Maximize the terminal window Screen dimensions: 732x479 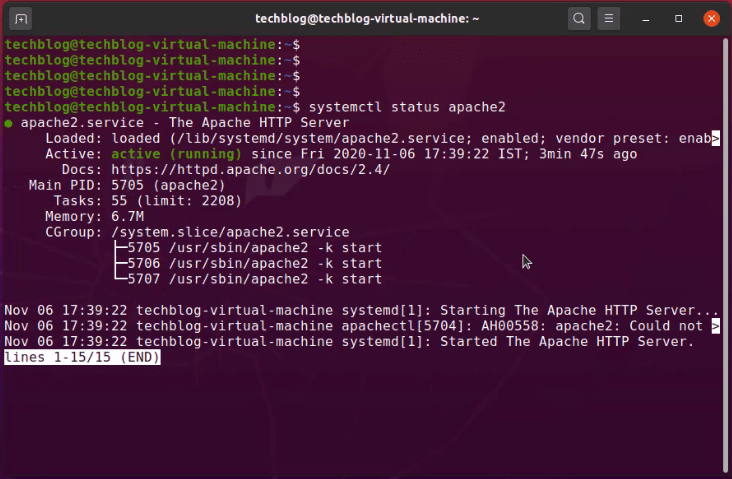click(678, 19)
